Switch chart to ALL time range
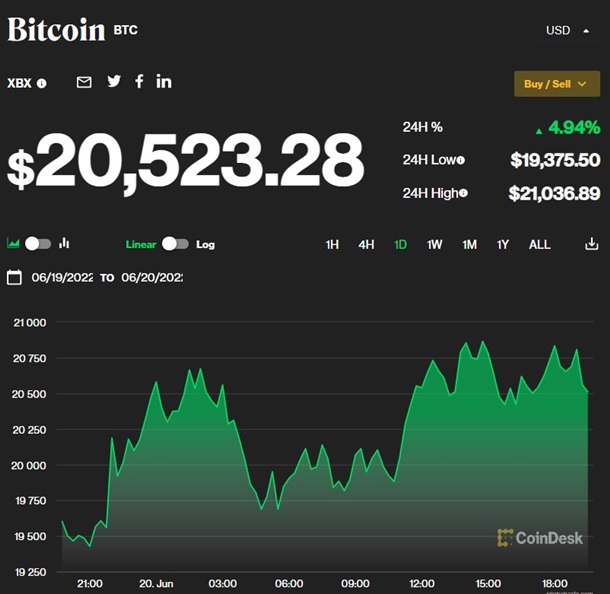610x594 pixels. pyautogui.click(x=539, y=244)
